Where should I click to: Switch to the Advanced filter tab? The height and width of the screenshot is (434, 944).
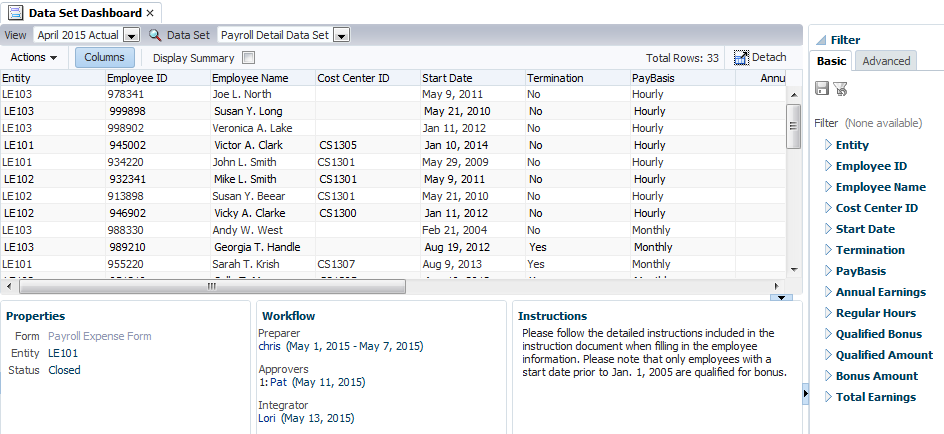(x=886, y=61)
